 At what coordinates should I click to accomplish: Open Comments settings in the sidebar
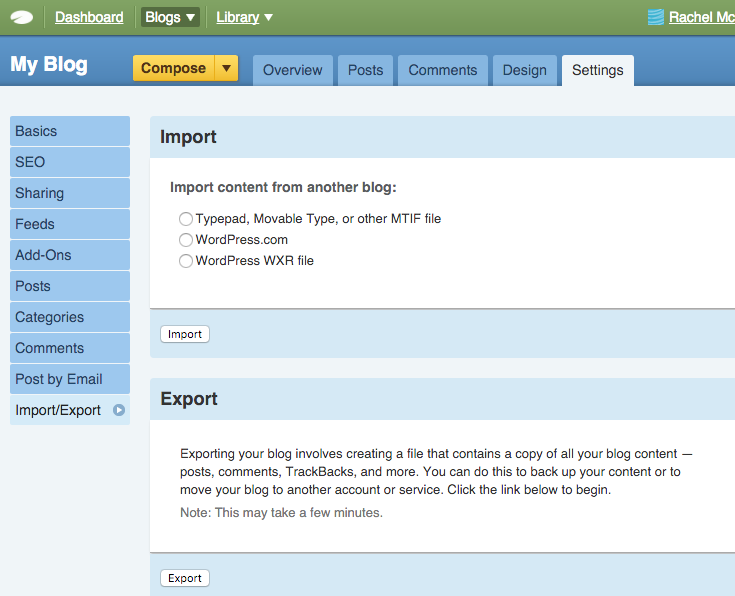70,347
